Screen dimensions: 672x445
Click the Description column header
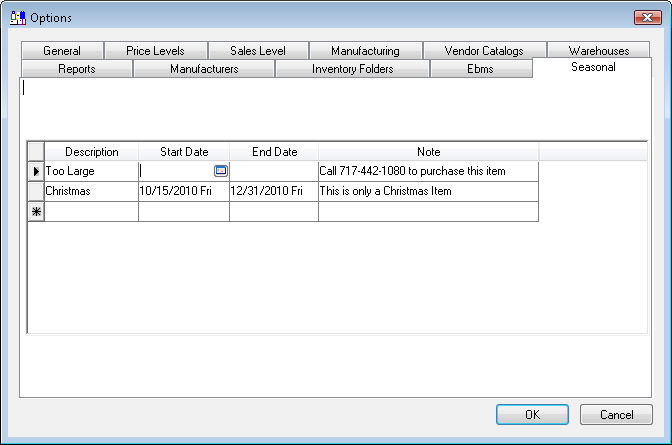[x=92, y=152]
